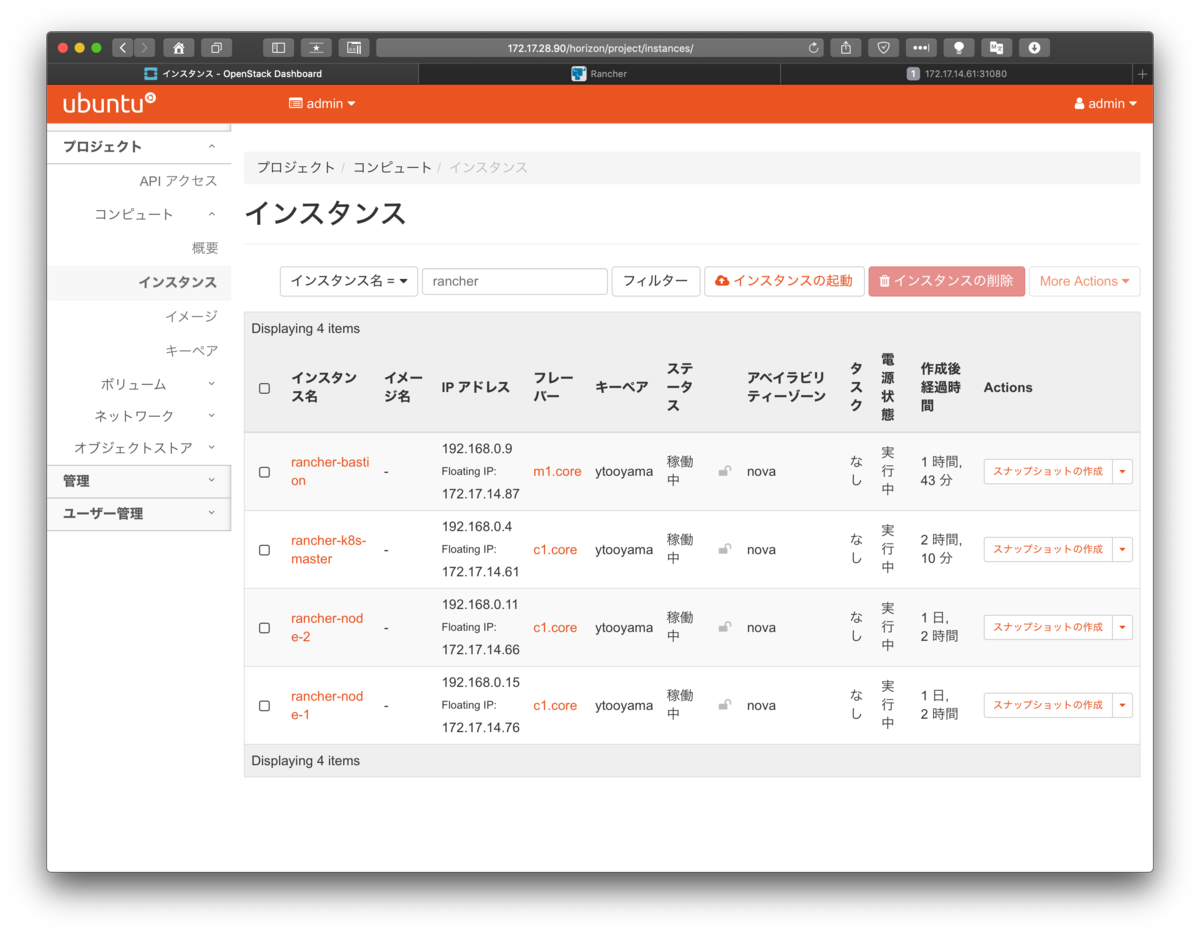Toggle Safari sidebar icon
This screenshot has width=1200, height=934.
coord(278,48)
